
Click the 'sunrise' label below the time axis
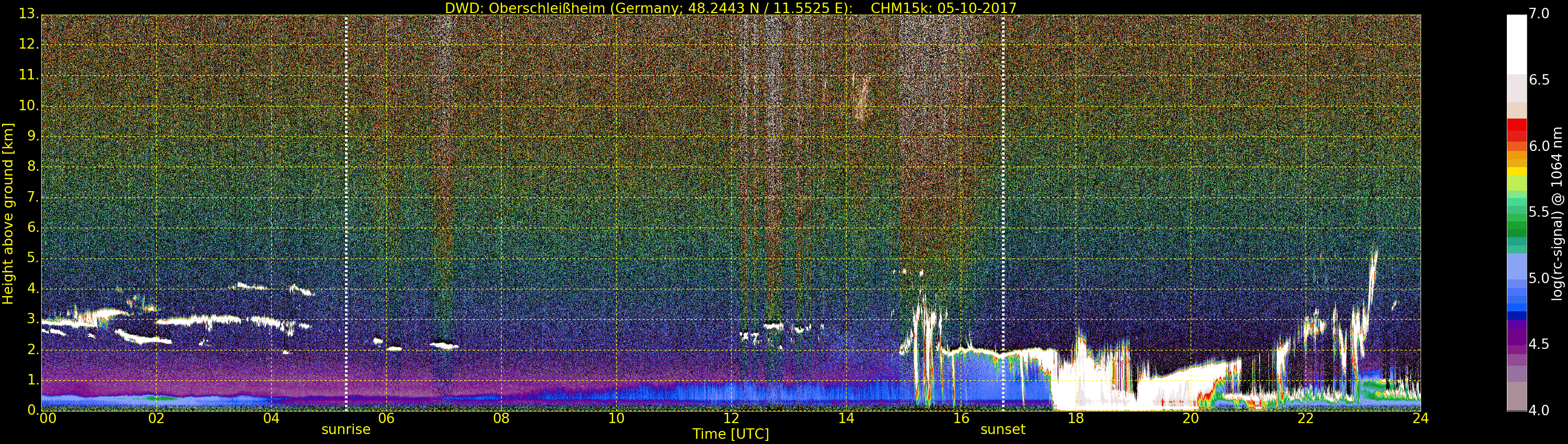[345, 429]
